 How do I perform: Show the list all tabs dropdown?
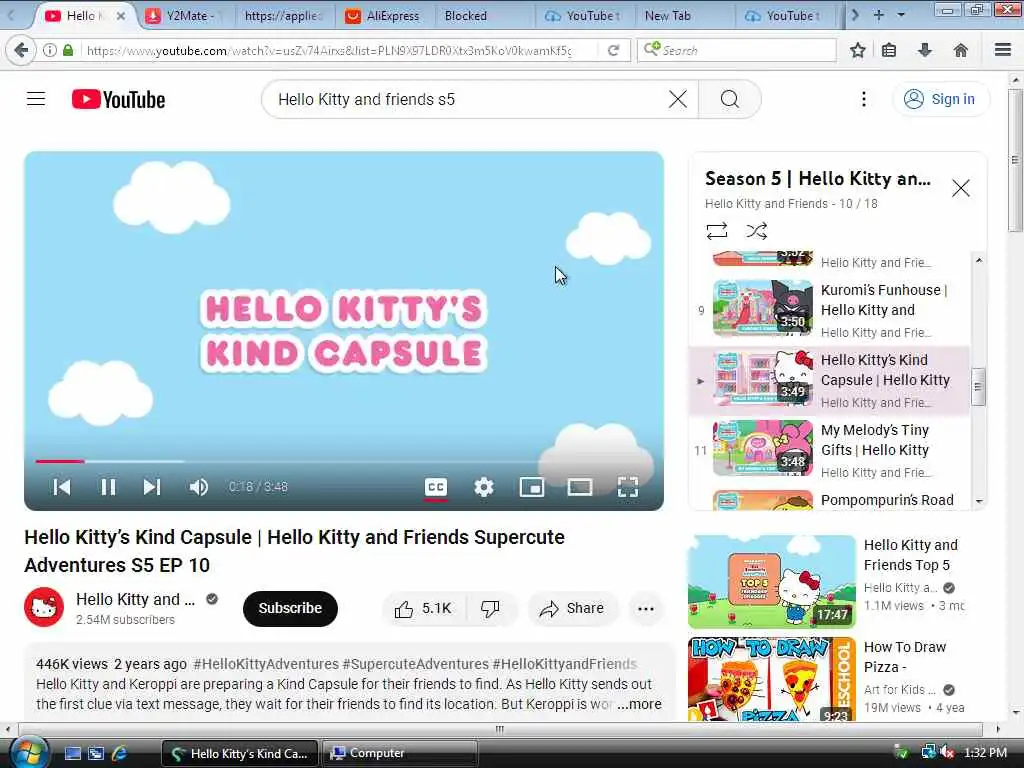coord(901,15)
